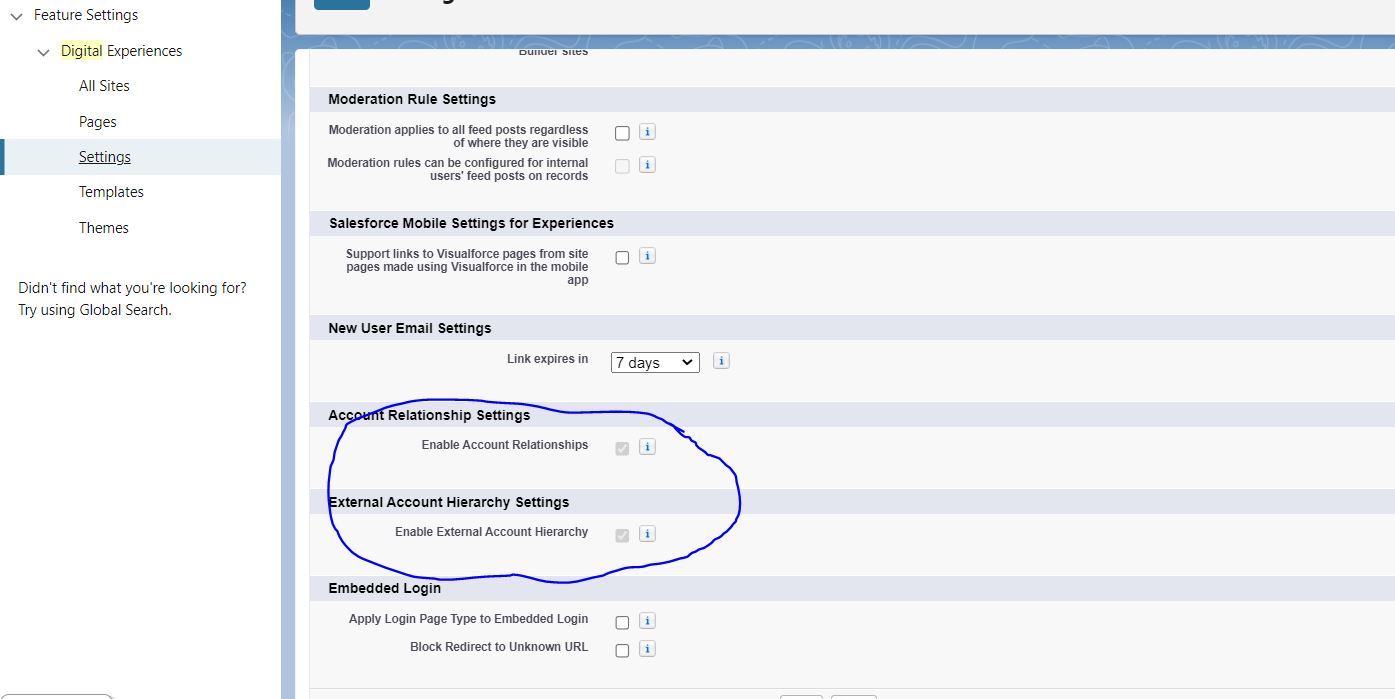Viewport: 1395px width, 699px height.
Task: Select Settings in setup sidebar
Action: (x=105, y=157)
